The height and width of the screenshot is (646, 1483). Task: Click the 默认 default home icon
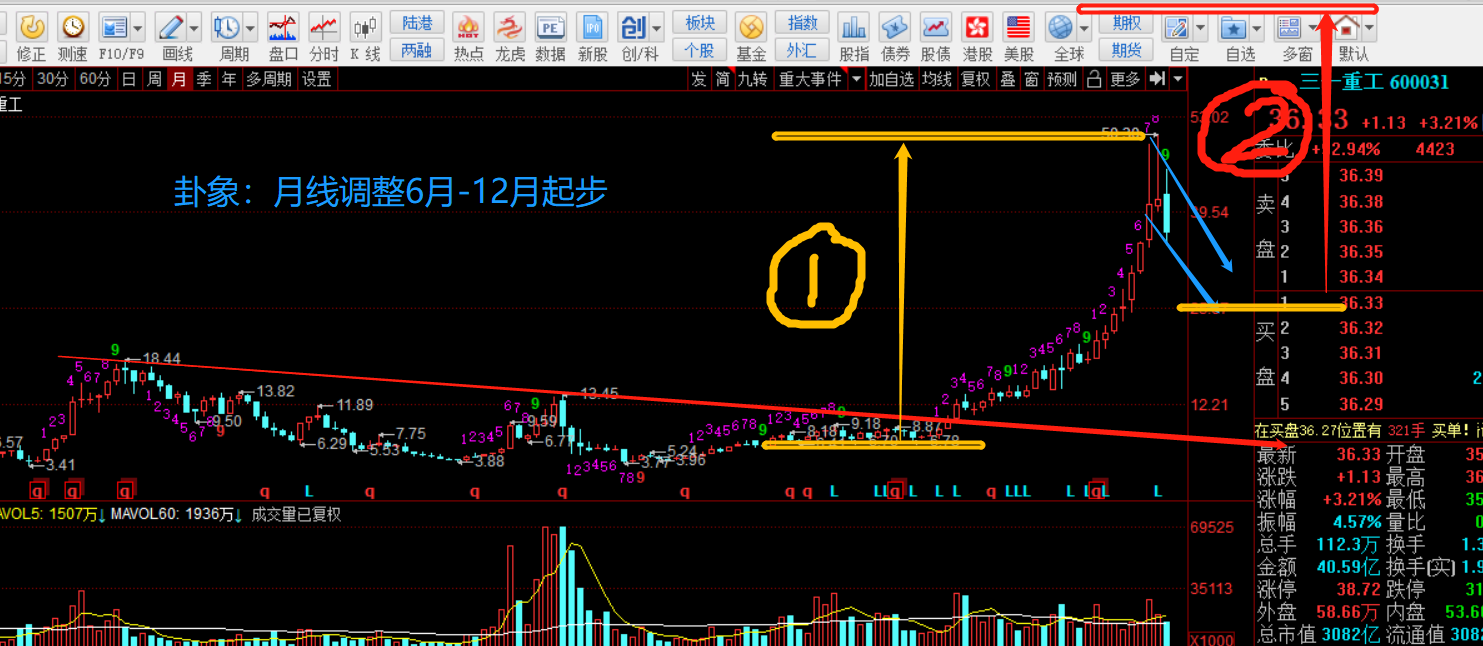click(1348, 27)
